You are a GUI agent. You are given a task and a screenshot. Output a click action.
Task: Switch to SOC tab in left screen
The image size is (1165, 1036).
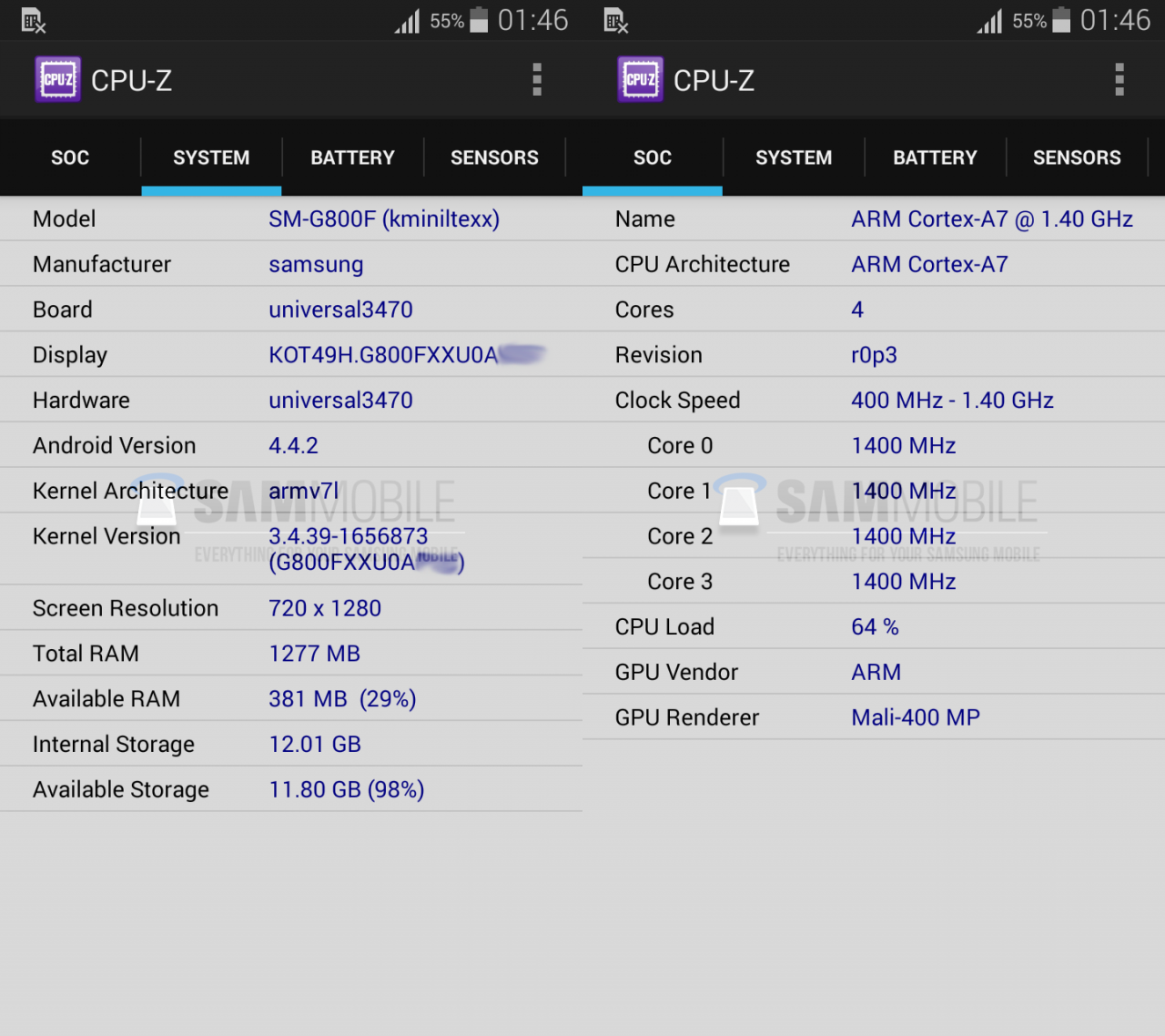pyautogui.click(x=70, y=157)
